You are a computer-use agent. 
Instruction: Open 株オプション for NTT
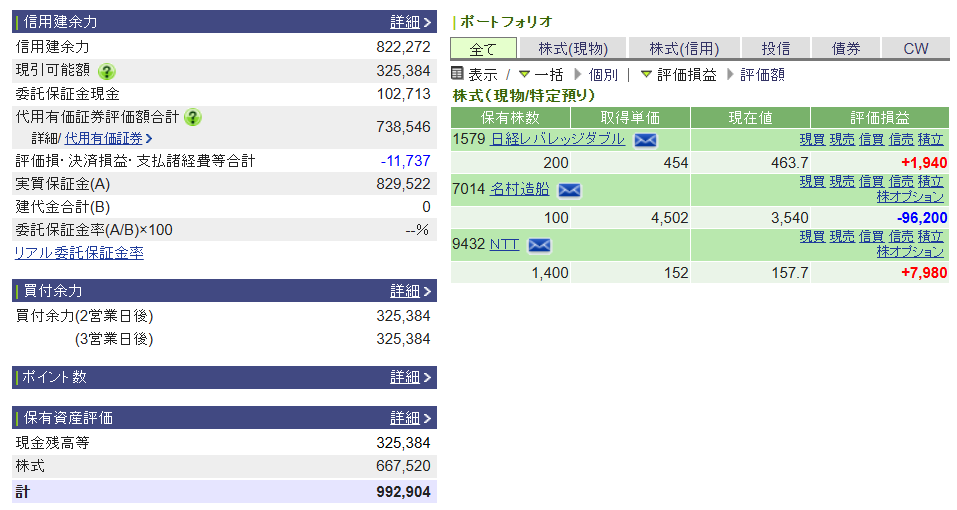pyautogui.click(x=910, y=252)
